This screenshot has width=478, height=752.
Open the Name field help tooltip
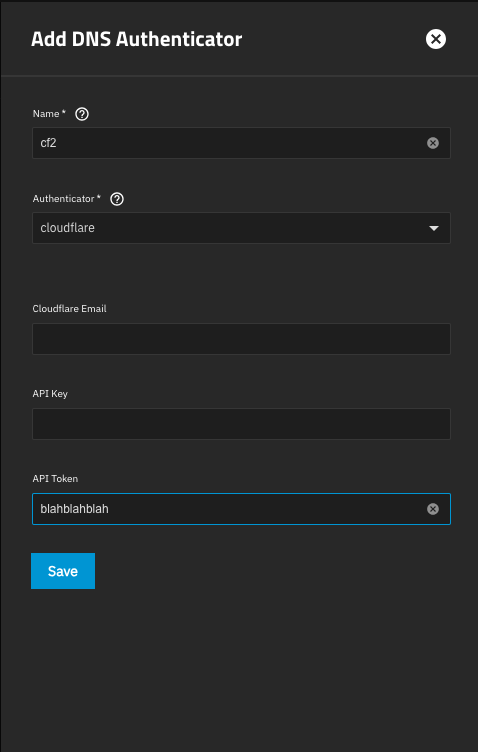pyautogui.click(x=82, y=114)
